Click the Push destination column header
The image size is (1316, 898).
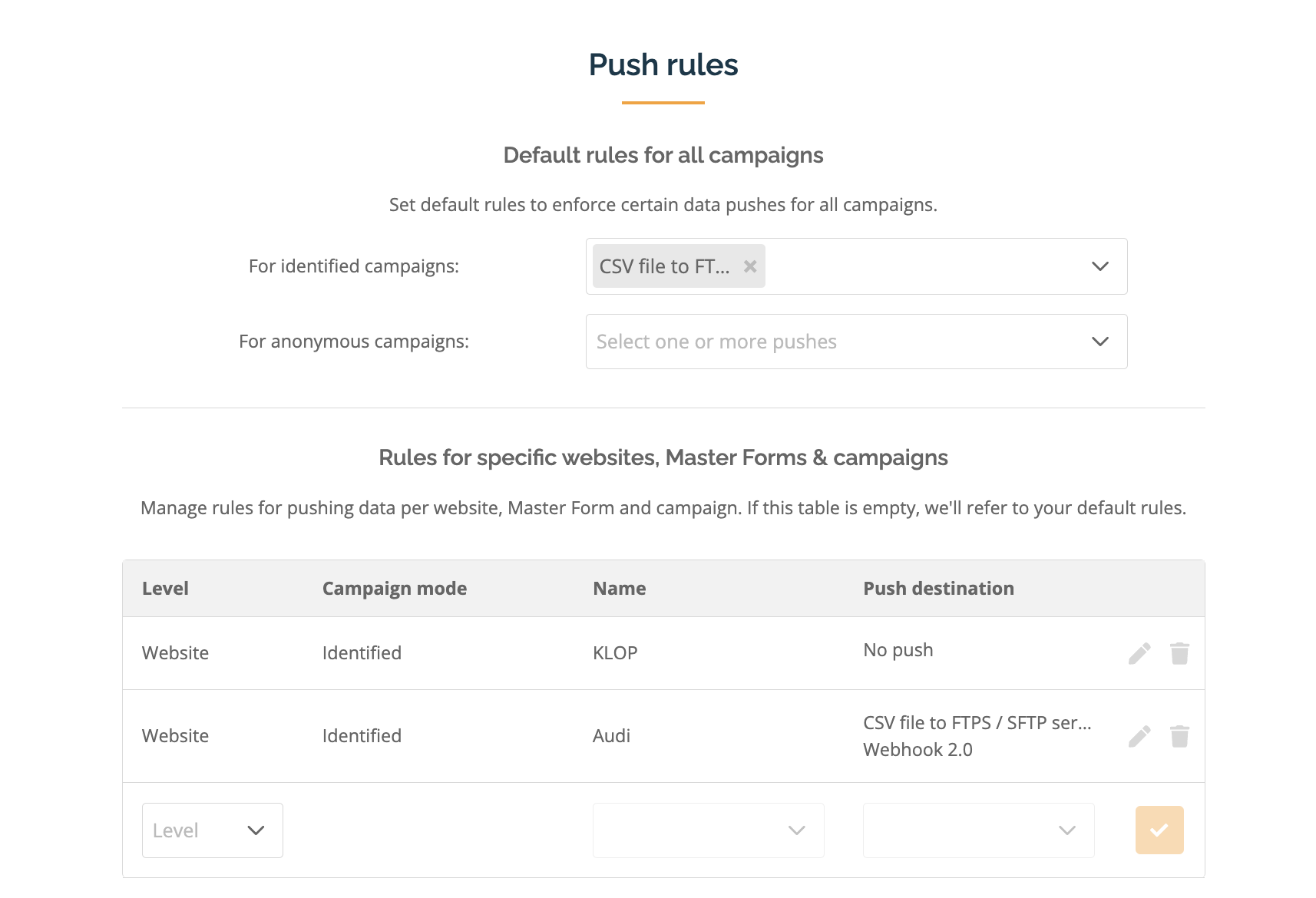click(938, 589)
